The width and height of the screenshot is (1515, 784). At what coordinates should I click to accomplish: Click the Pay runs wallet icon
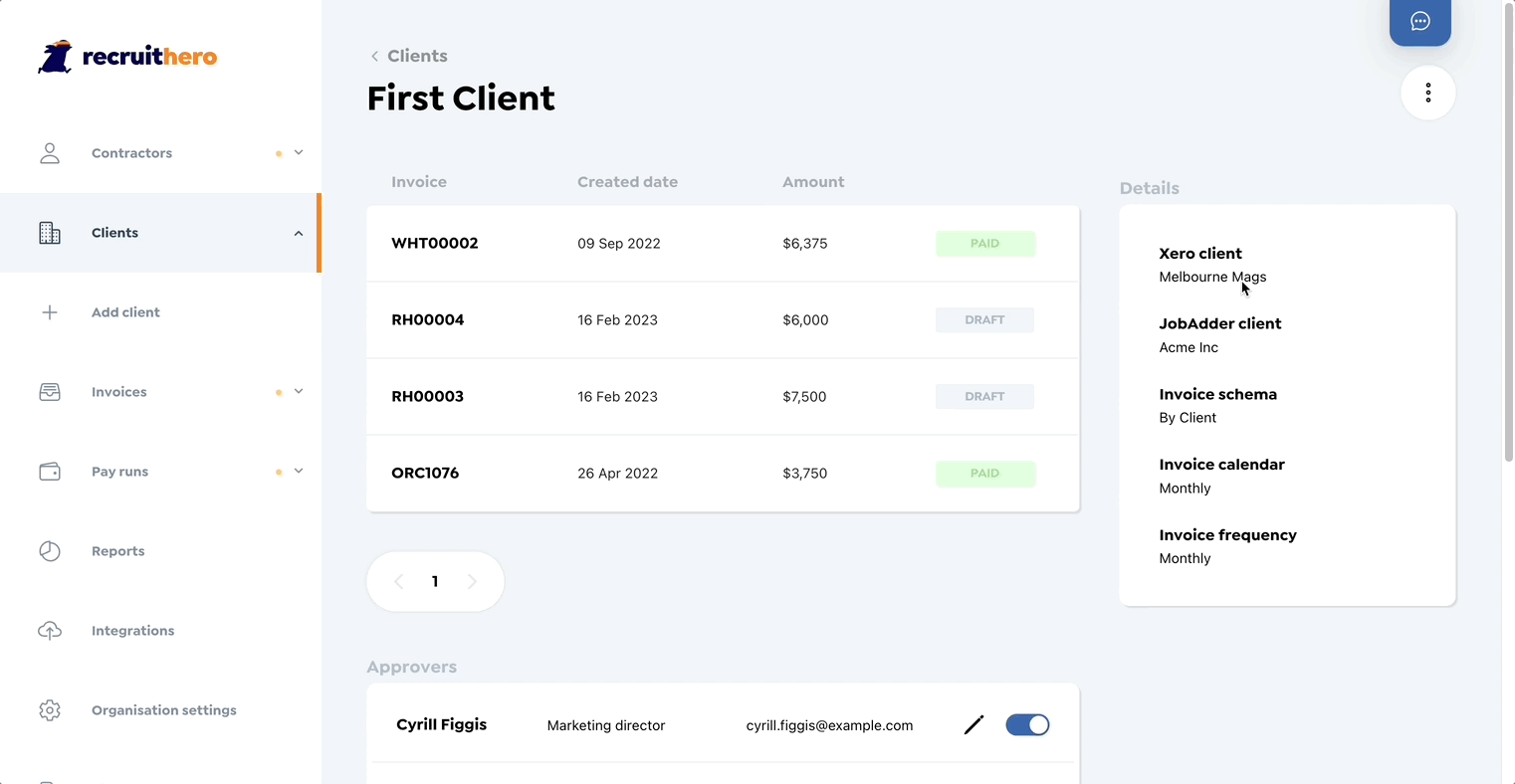point(50,472)
